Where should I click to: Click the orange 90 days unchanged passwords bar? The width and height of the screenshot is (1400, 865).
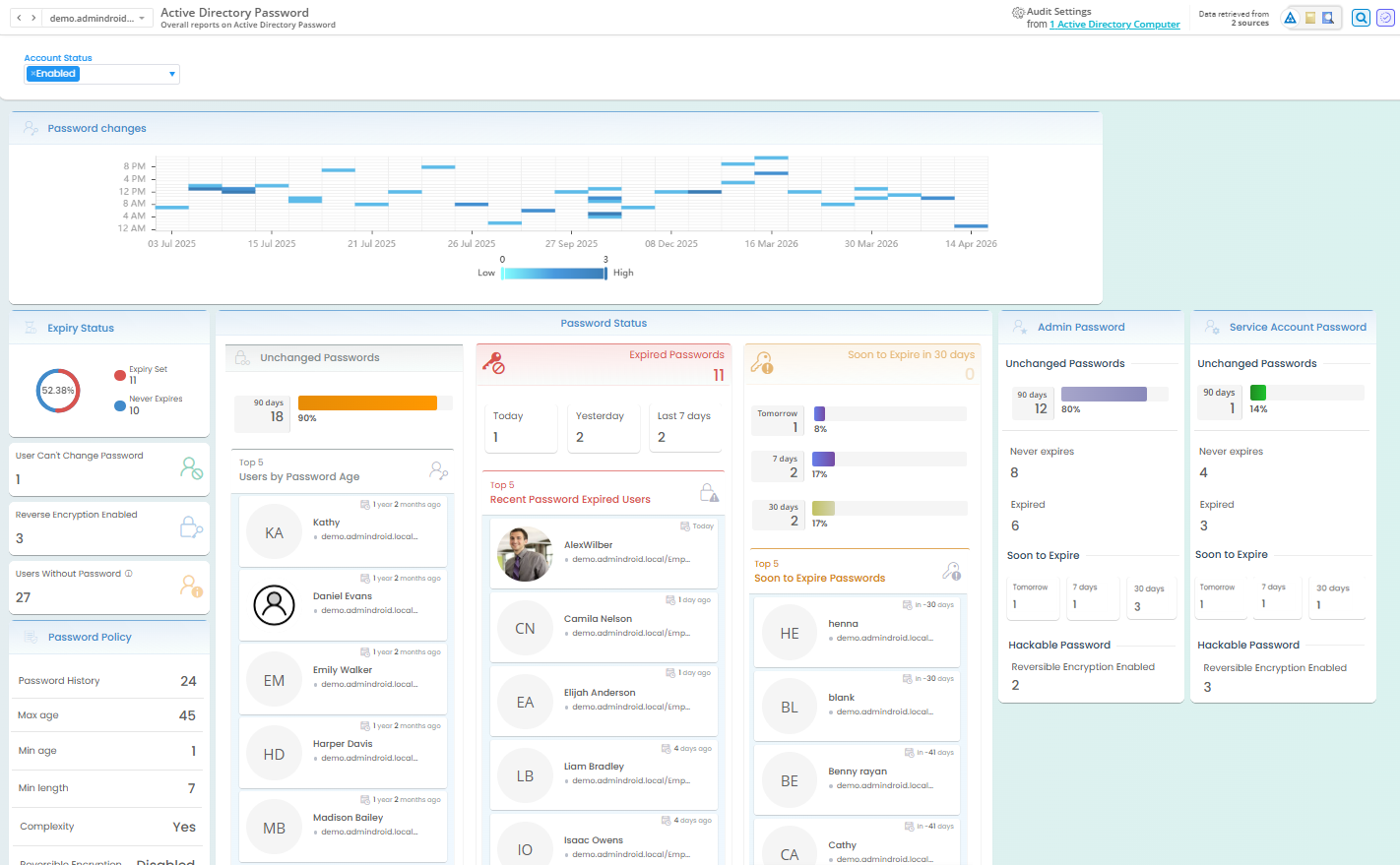point(367,402)
